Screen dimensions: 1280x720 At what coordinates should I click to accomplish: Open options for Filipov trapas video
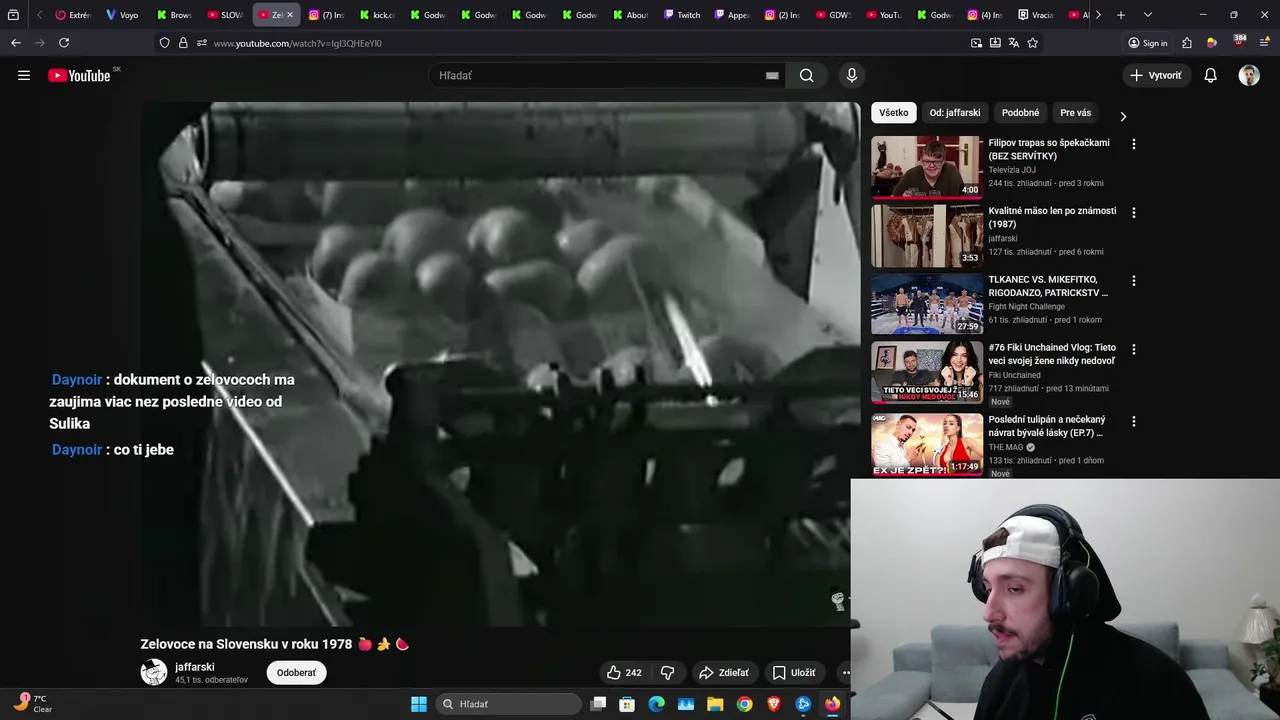[x=1133, y=144]
